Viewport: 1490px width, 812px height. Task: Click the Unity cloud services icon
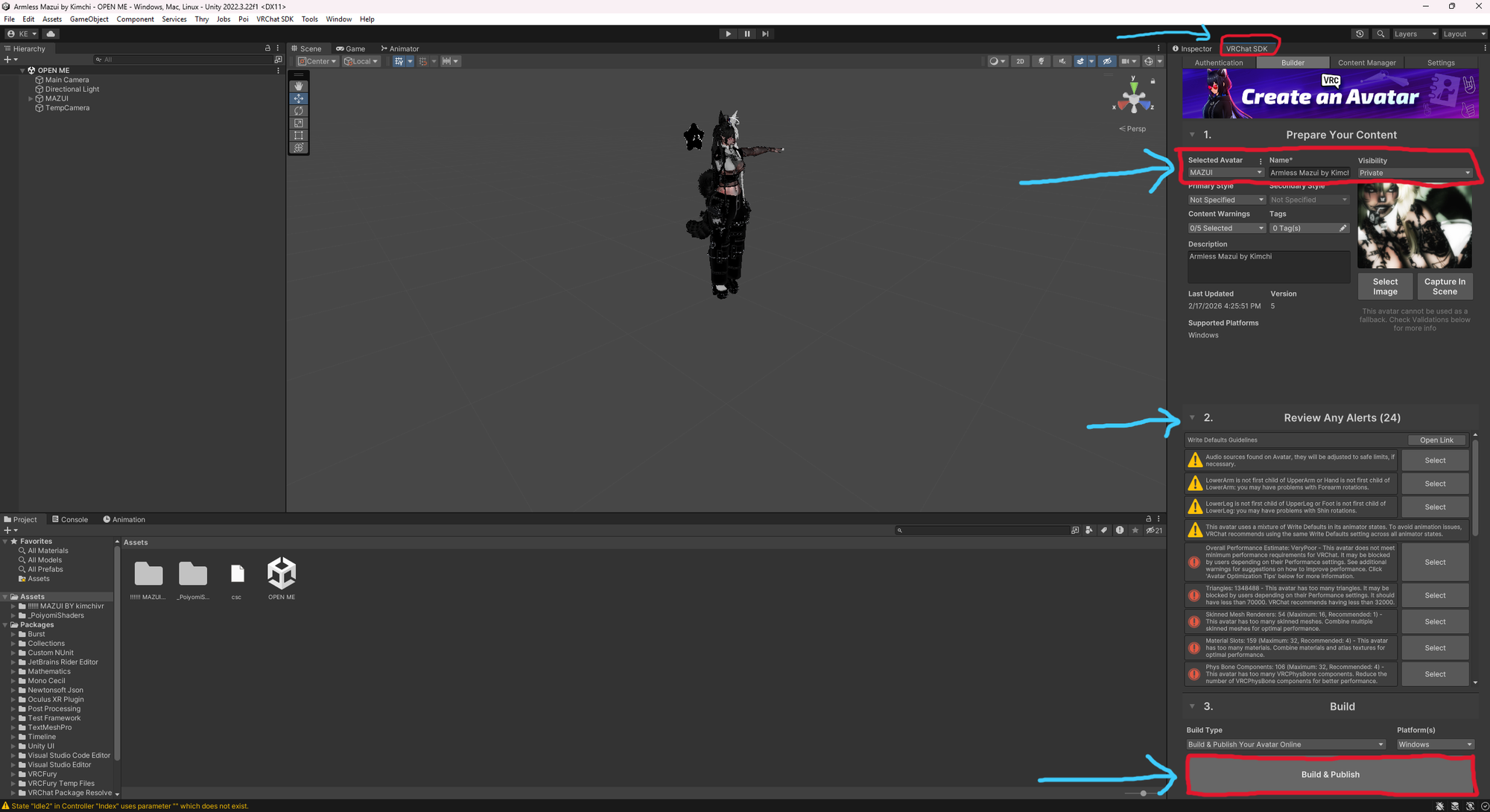(51, 34)
